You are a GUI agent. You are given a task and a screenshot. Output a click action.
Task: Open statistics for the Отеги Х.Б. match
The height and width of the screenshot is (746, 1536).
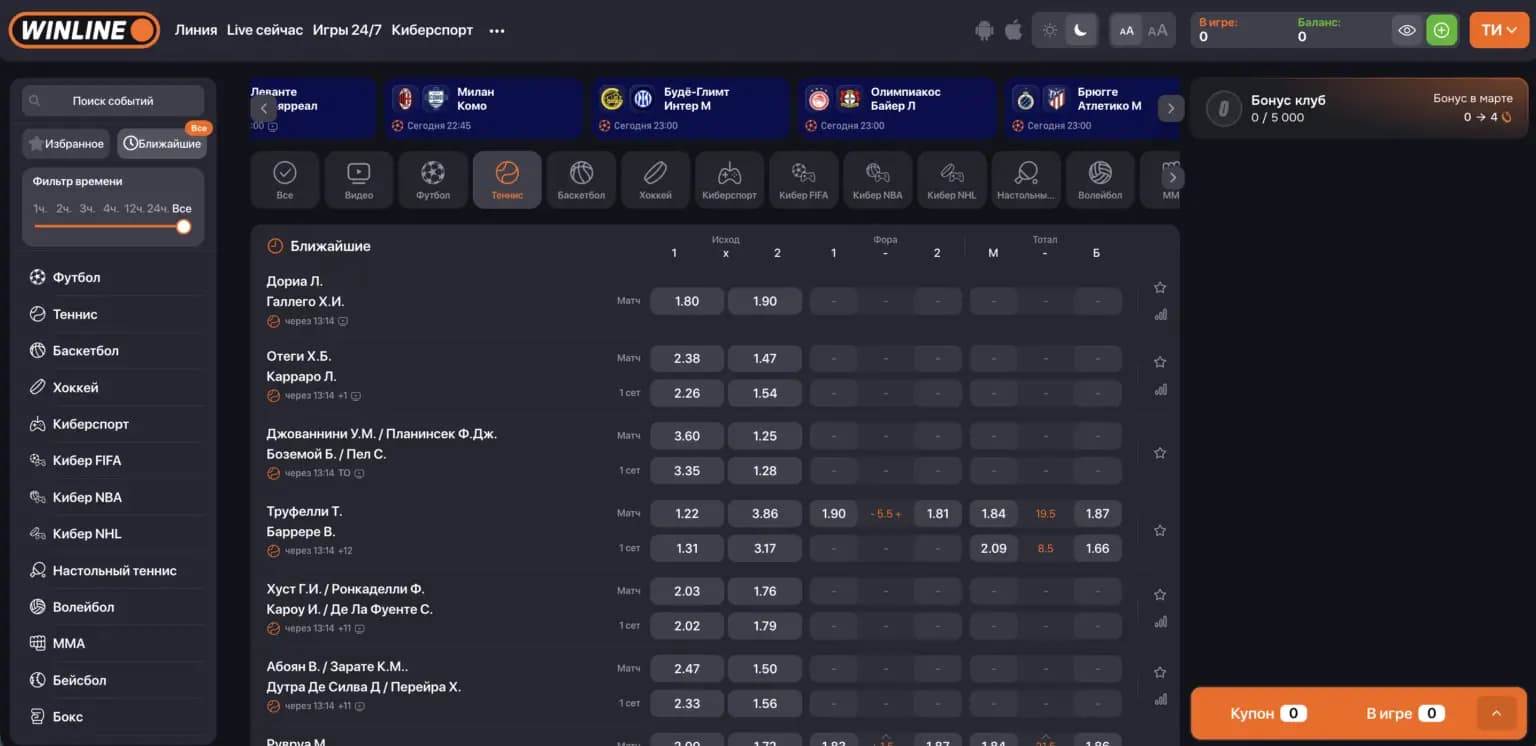1160,389
